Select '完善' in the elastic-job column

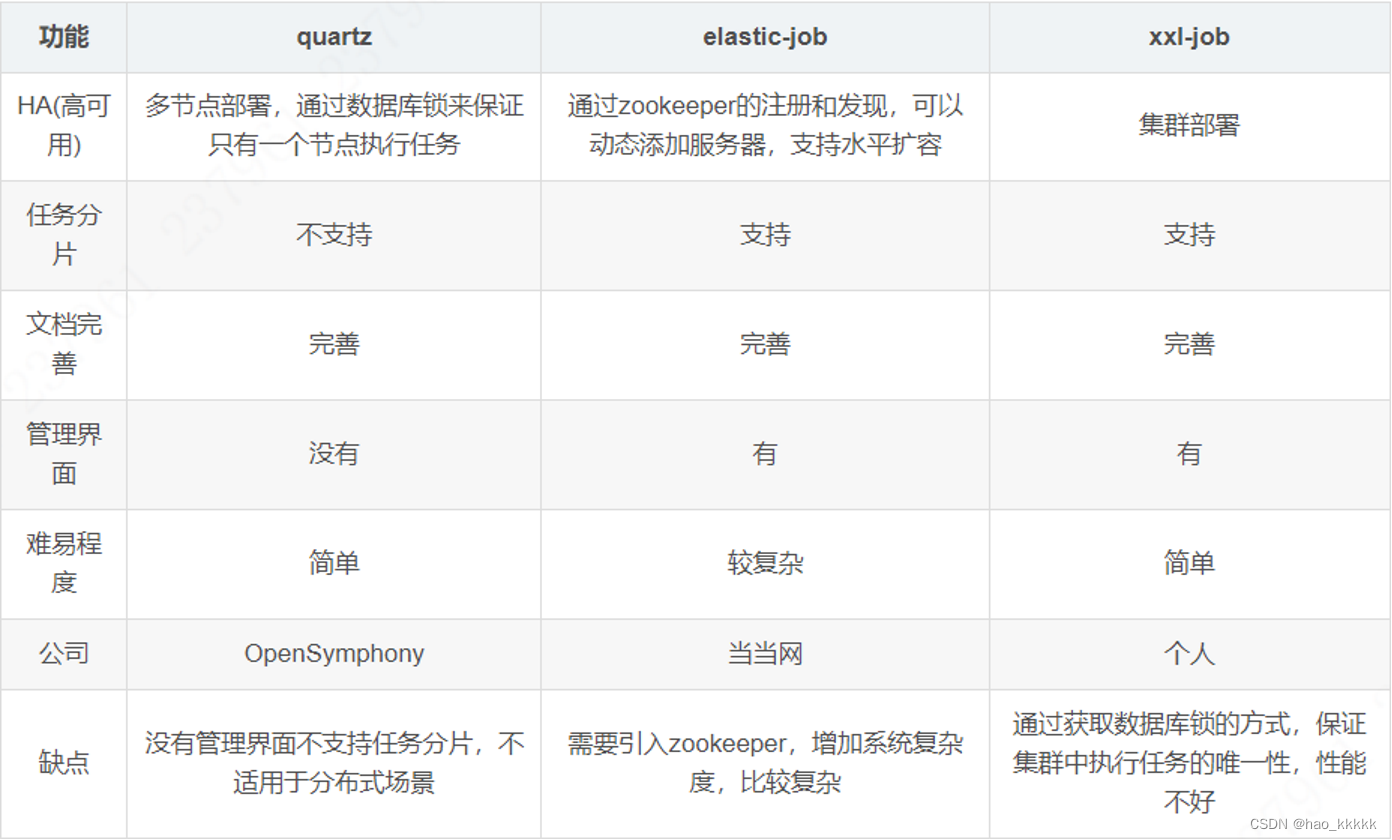[x=765, y=344]
